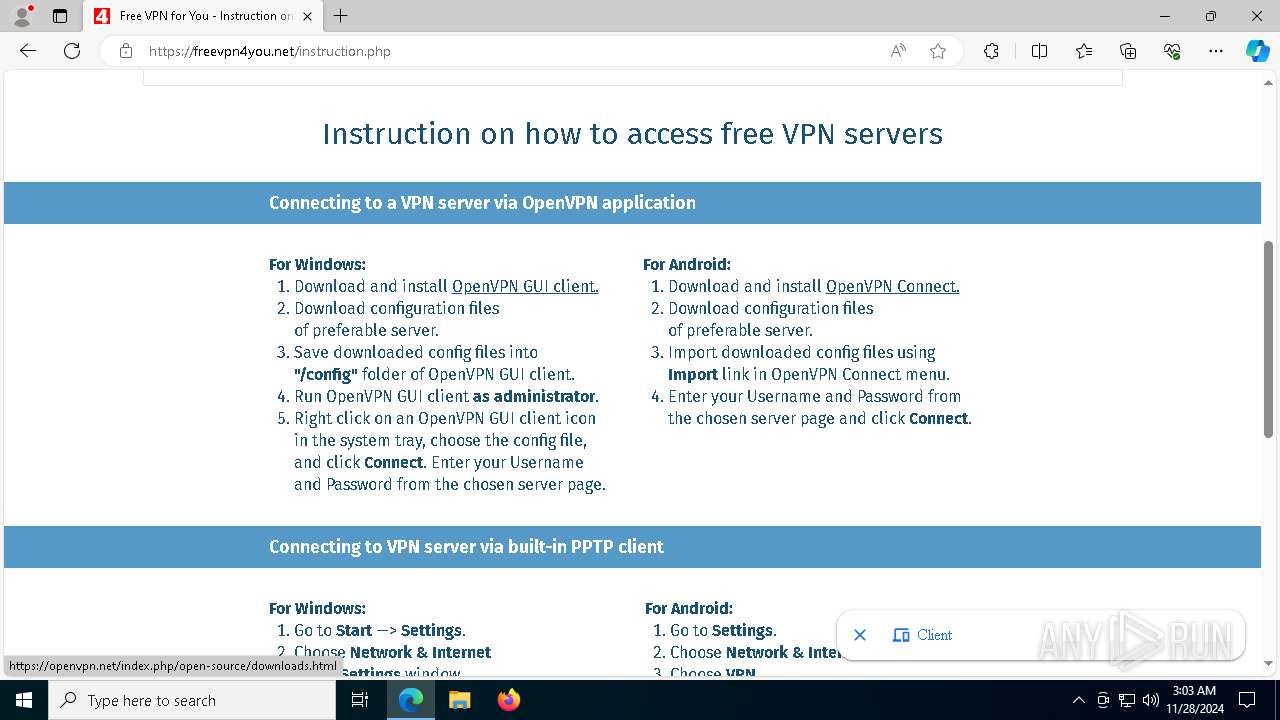Click the Client device icon in popup

[901, 635]
